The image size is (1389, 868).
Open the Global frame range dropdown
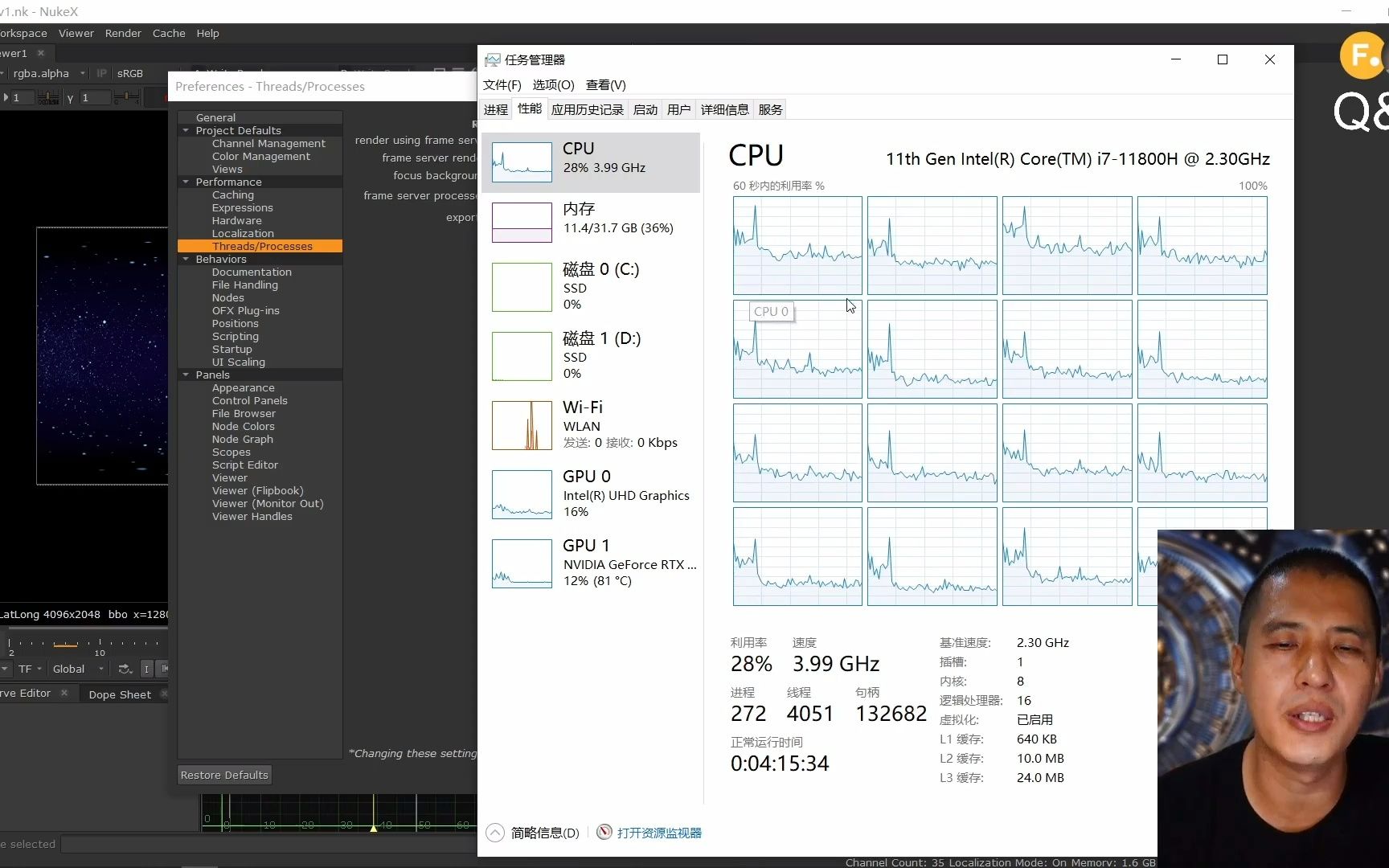[77, 669]
